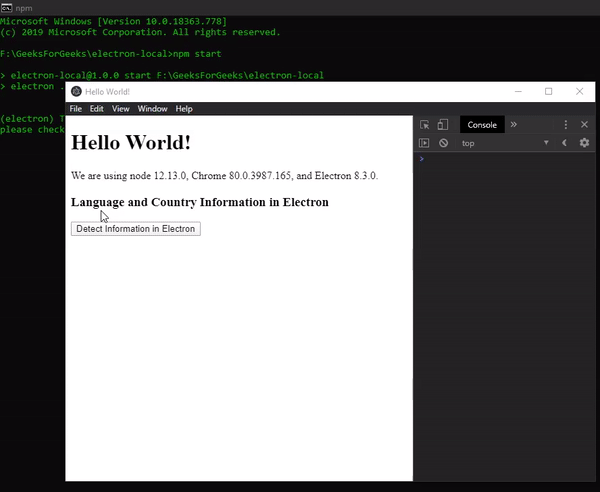Clear the console with the ban icon
The image size is (600, 492).
click(x=443, y=143)
